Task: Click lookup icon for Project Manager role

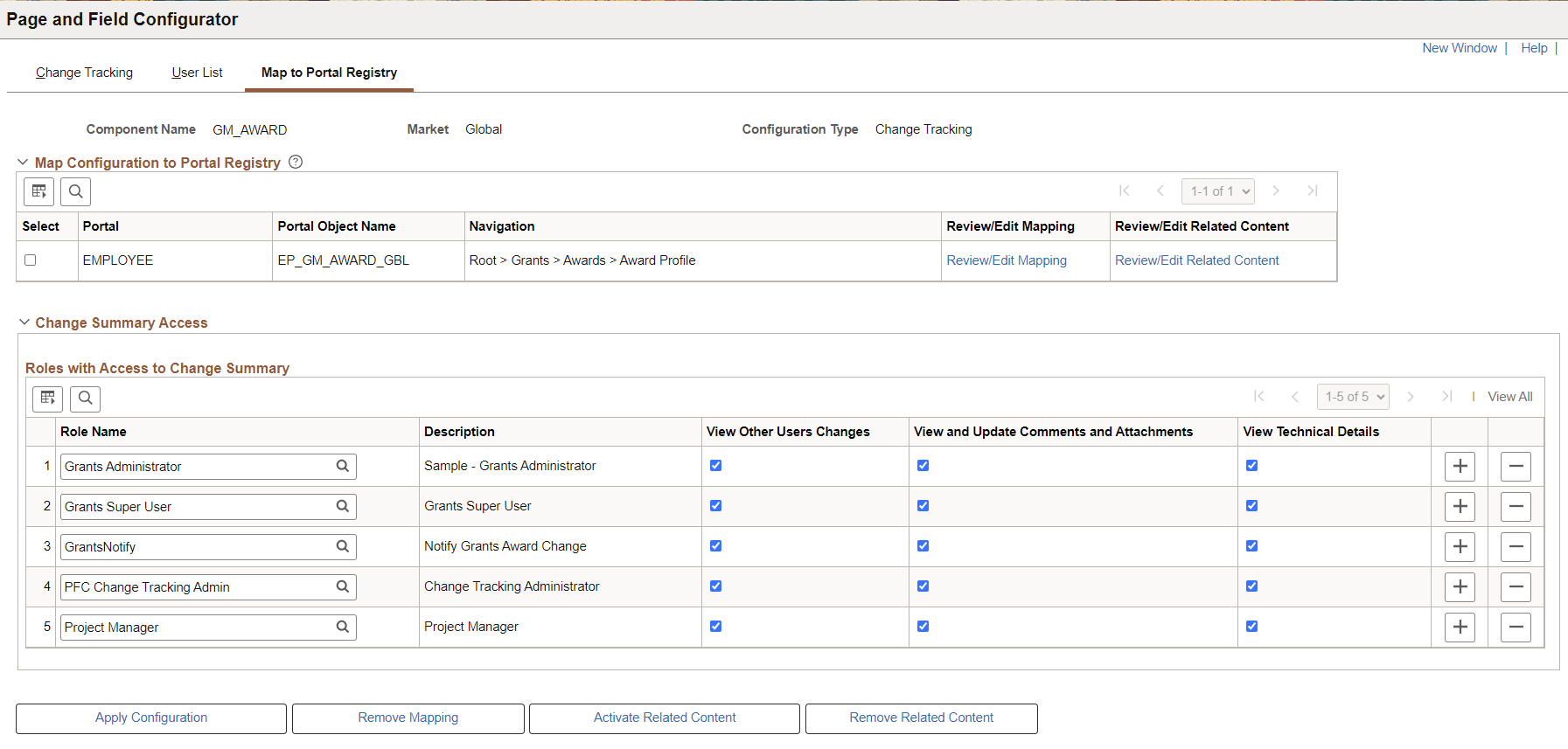Action: [343, 628]
